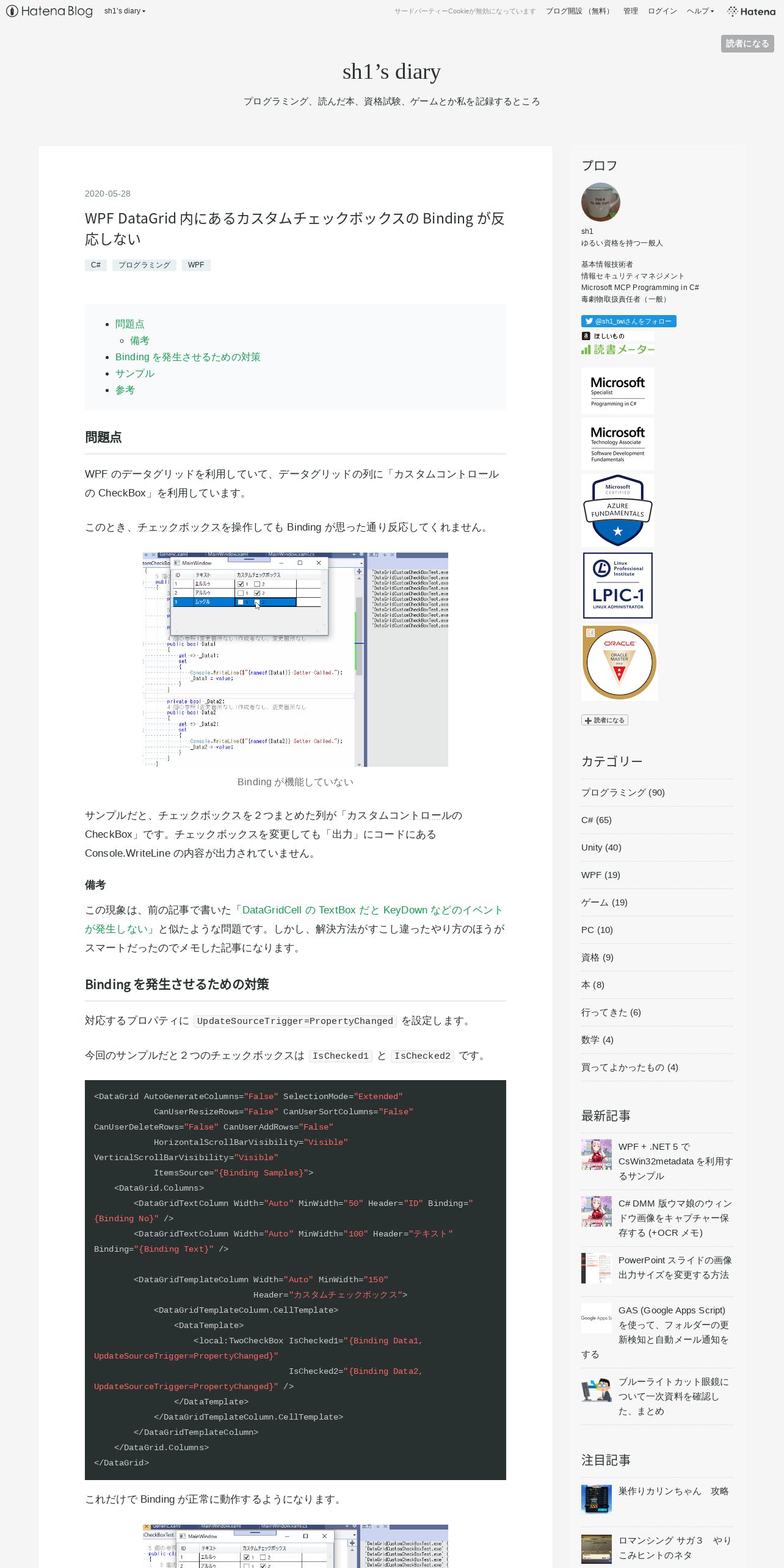Open the 数学 (4) category

pos(597,1040)
